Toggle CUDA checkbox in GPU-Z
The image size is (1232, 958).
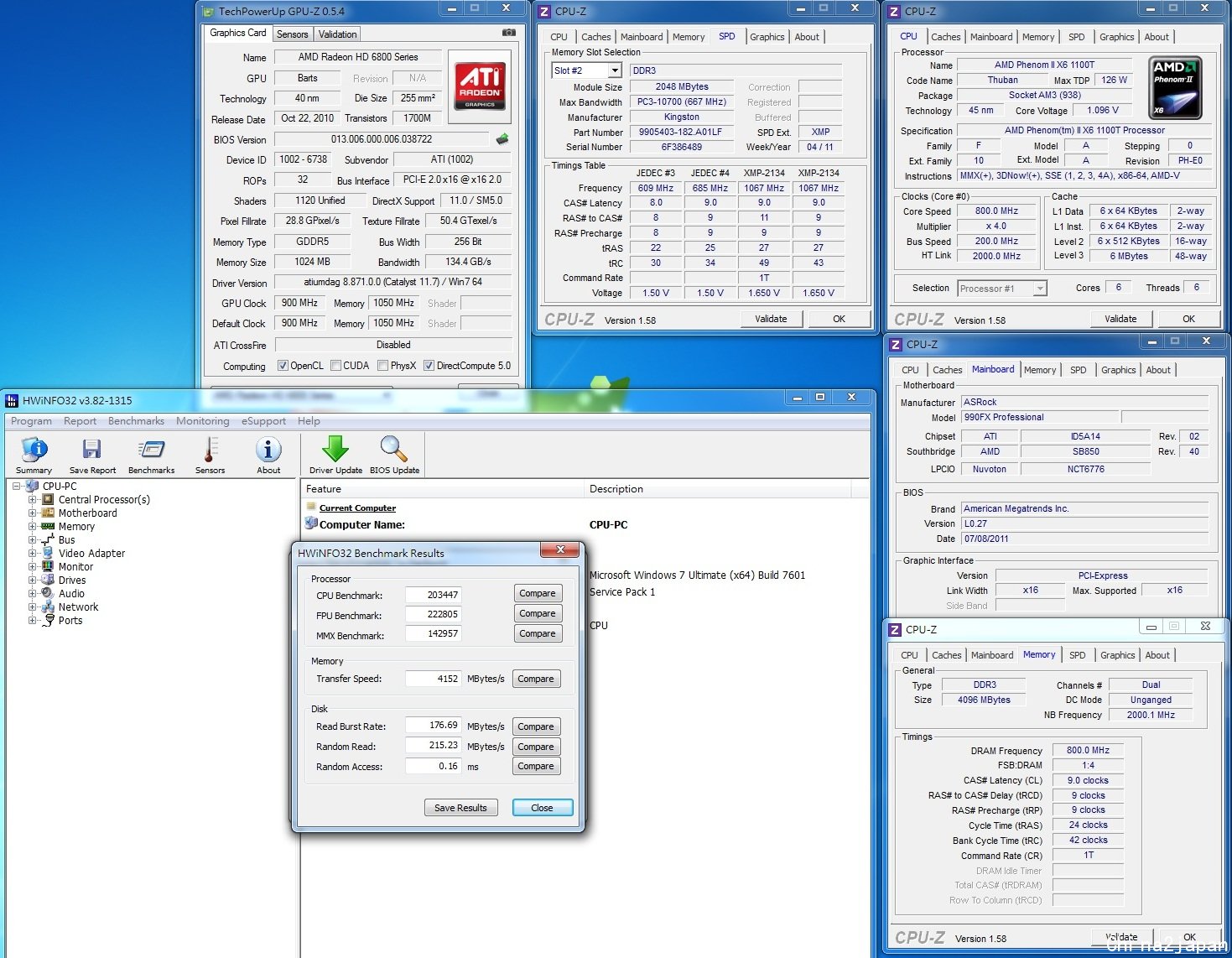pyautogui.click(x=335, y=366)
